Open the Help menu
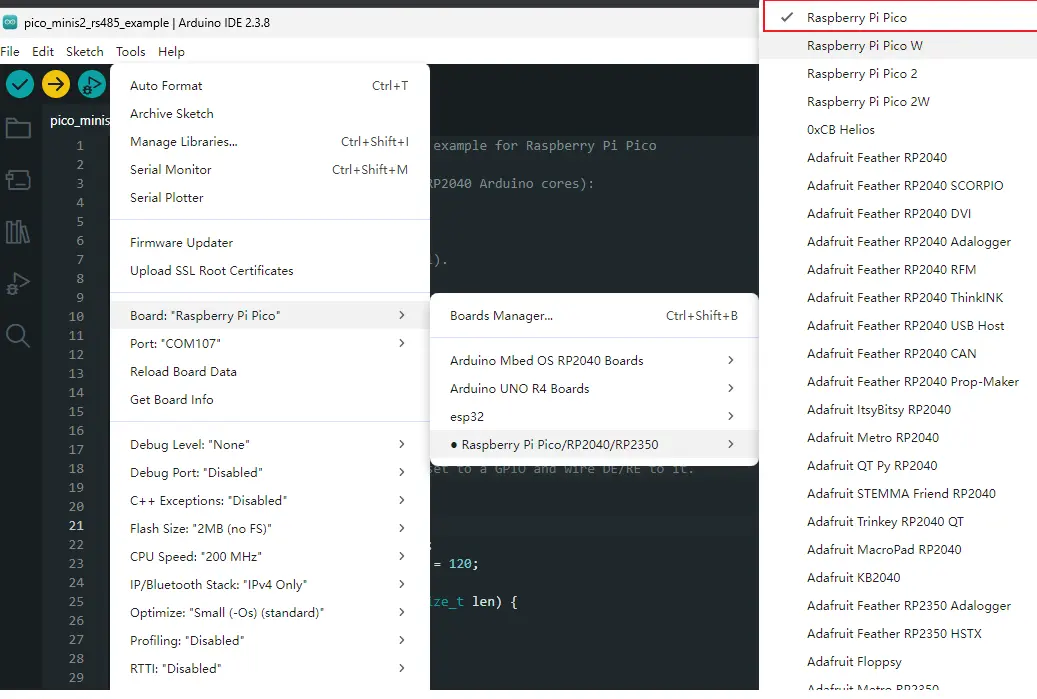The width and height of the screenshot is (1037, 699). pos(171,52)
